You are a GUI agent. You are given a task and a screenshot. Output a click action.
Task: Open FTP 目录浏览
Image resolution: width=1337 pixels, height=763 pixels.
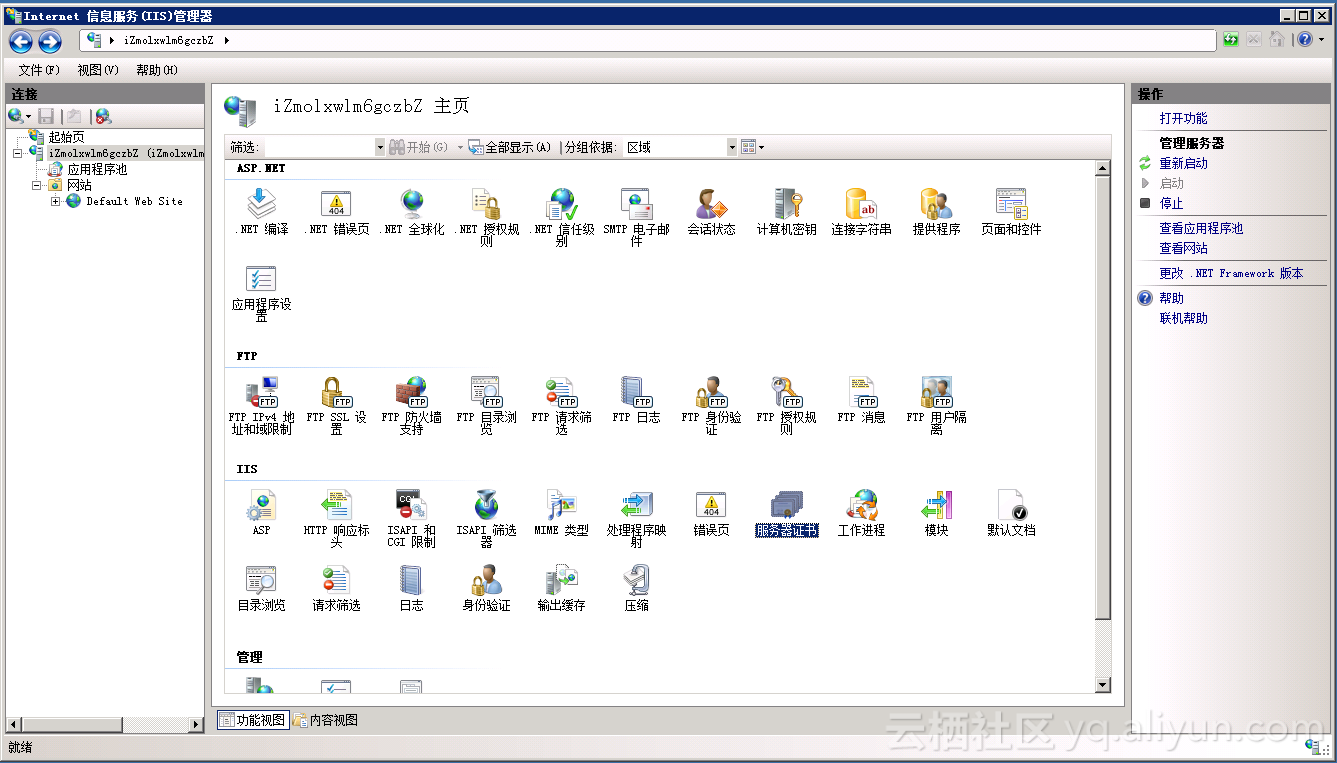pos(486,405)
